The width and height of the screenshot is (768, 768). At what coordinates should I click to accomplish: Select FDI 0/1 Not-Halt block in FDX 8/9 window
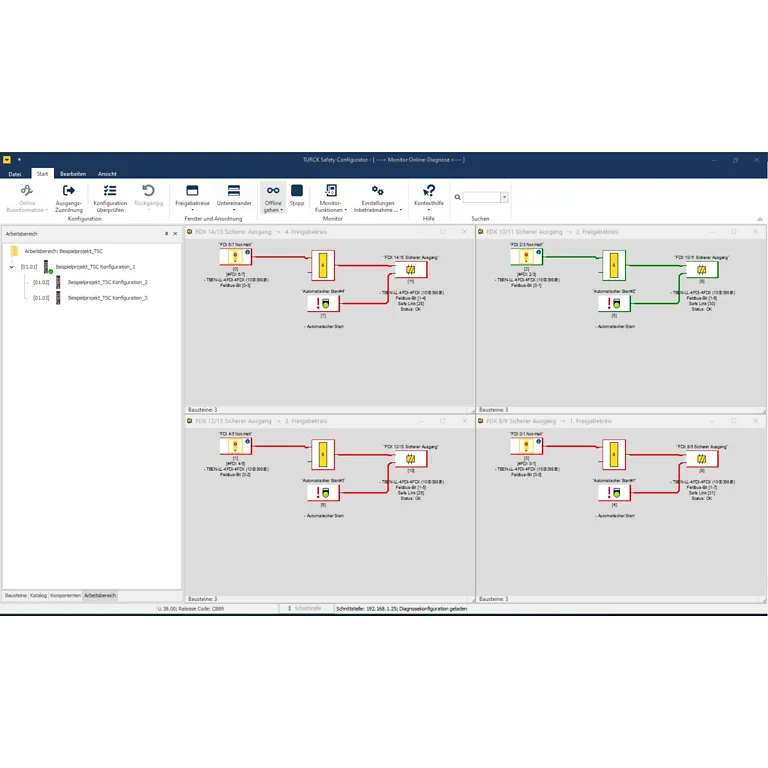click(x=526, y=446)
